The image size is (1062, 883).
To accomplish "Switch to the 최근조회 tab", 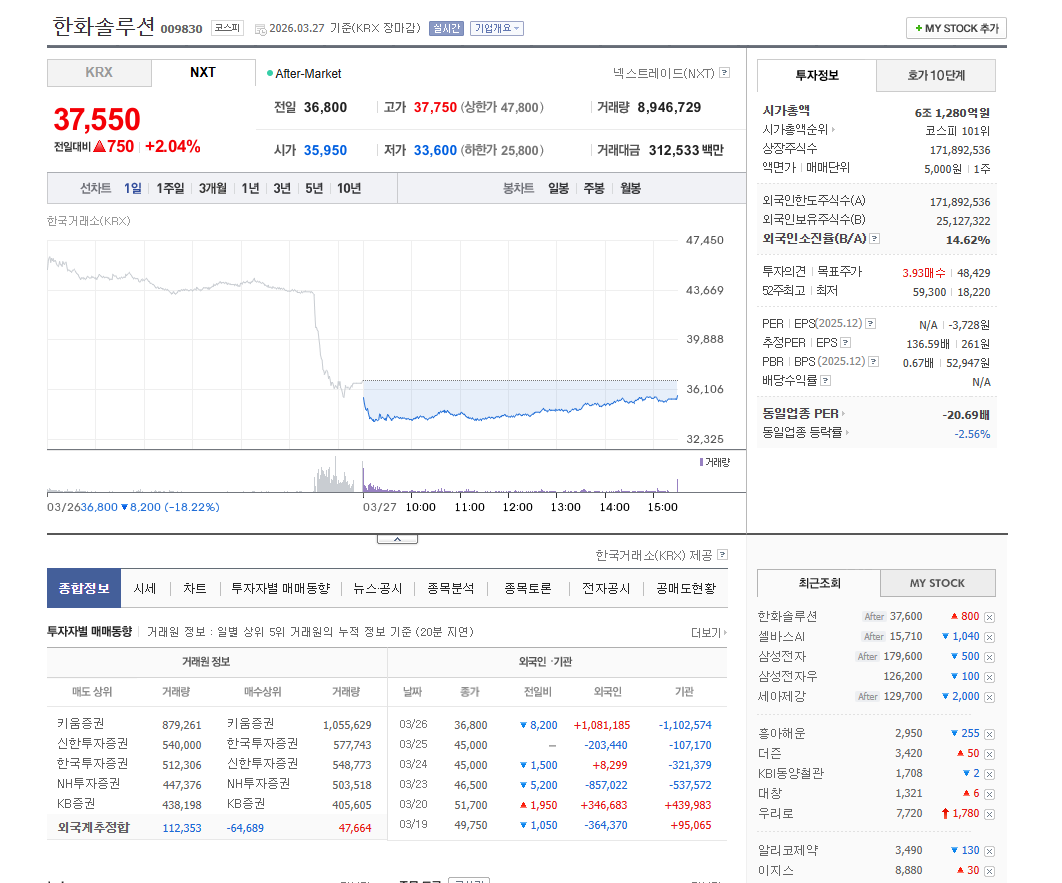I will coord(819,583).
